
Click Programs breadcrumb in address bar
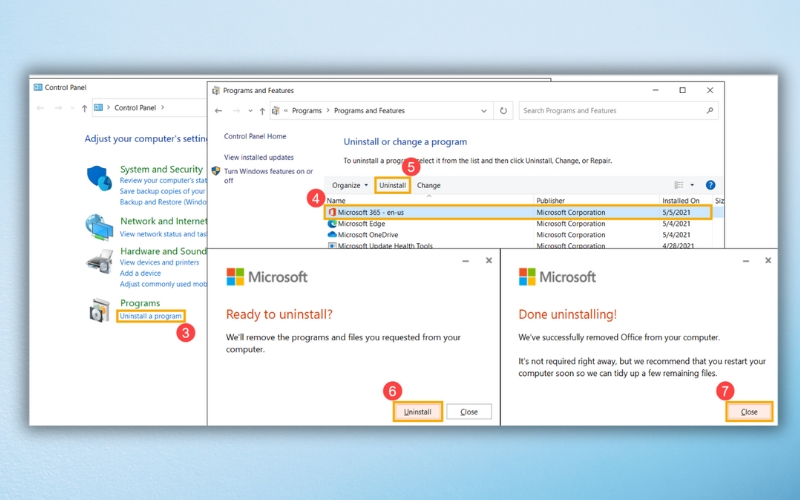point(307,111)
